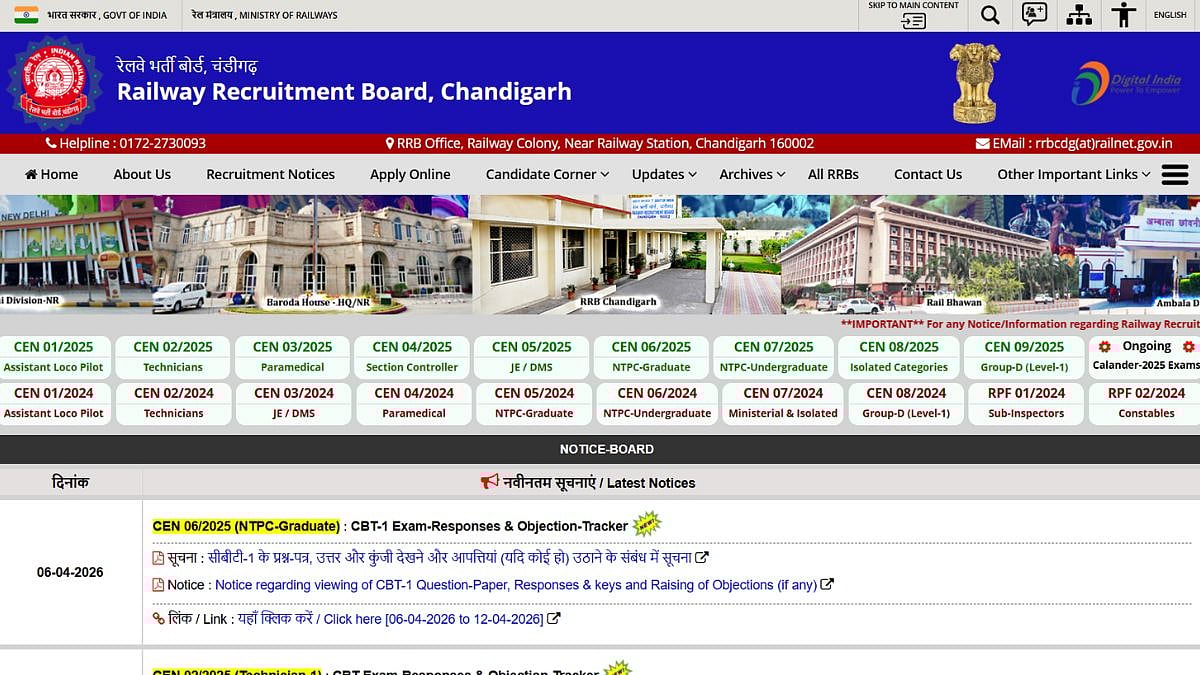Open the English CBT-1 objections notice link

point(515,585)
